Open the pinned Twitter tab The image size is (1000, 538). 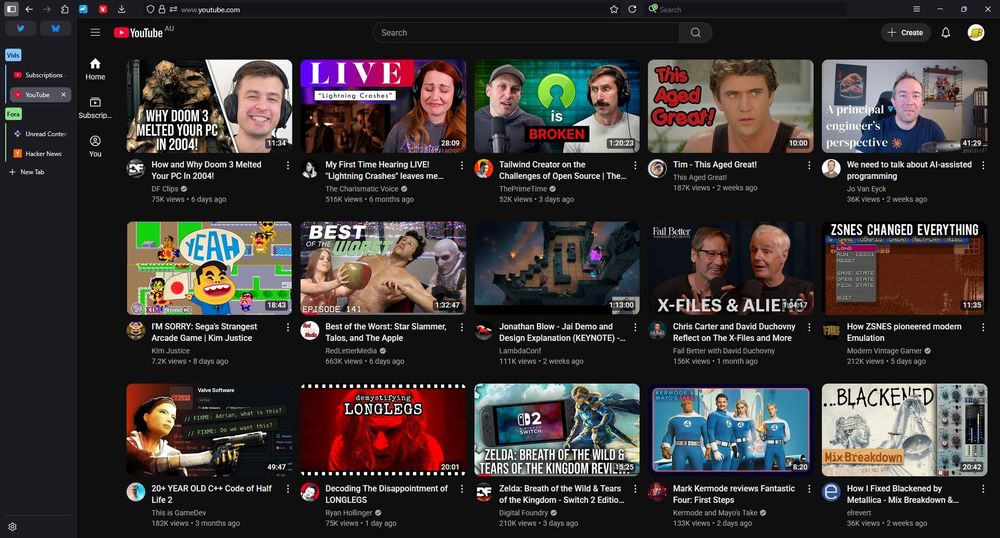[x=21, y=28]
